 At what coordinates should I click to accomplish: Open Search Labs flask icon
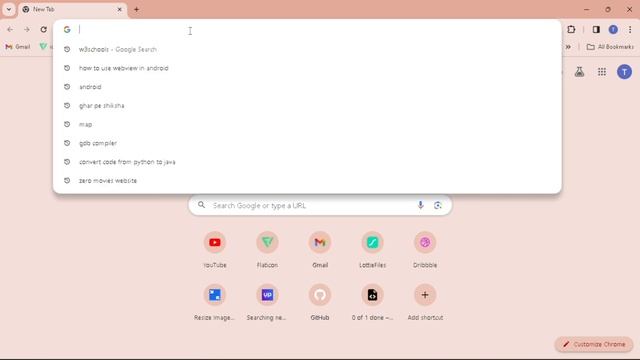[x=579, y=72]
